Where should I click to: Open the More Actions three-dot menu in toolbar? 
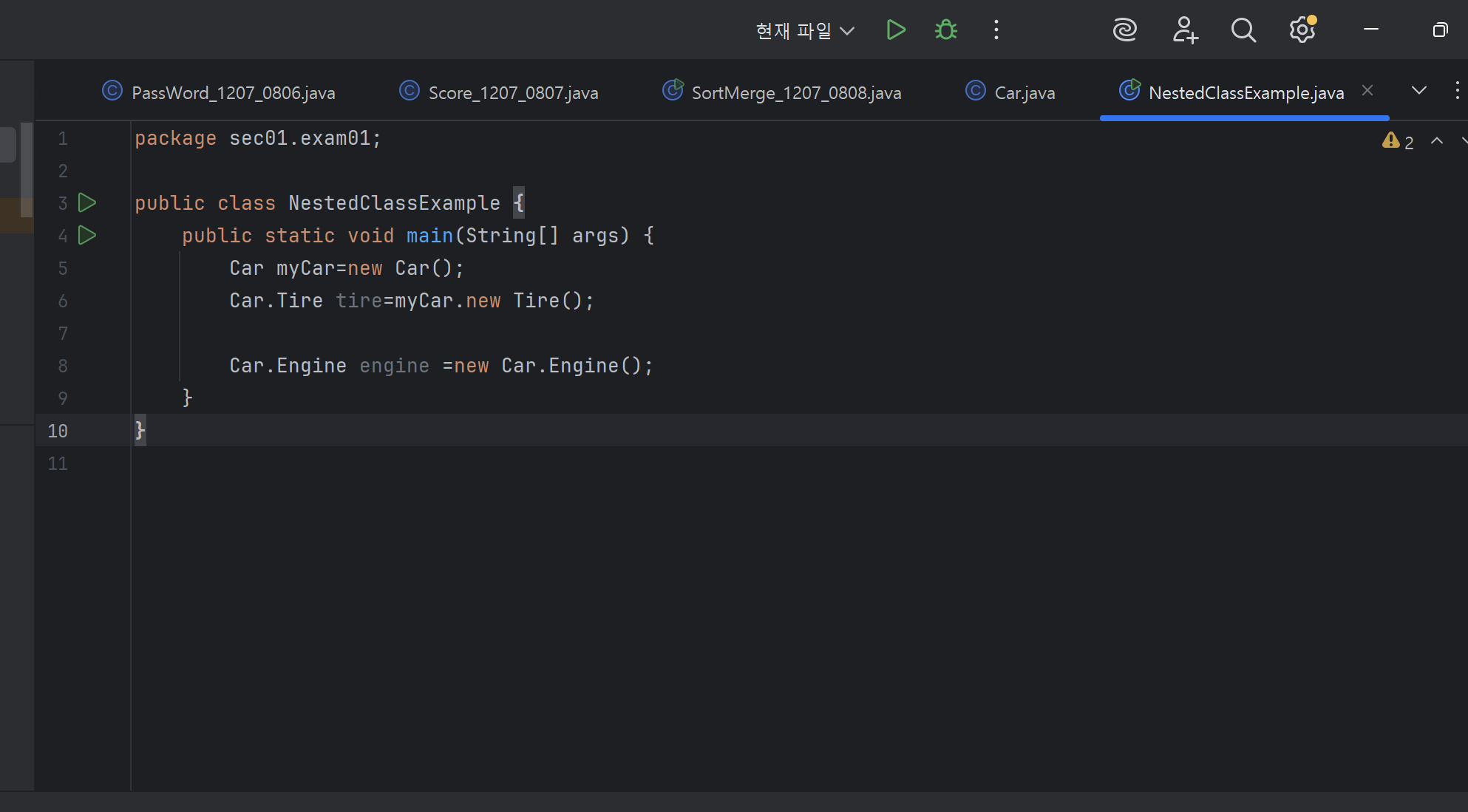click(996, 30)
